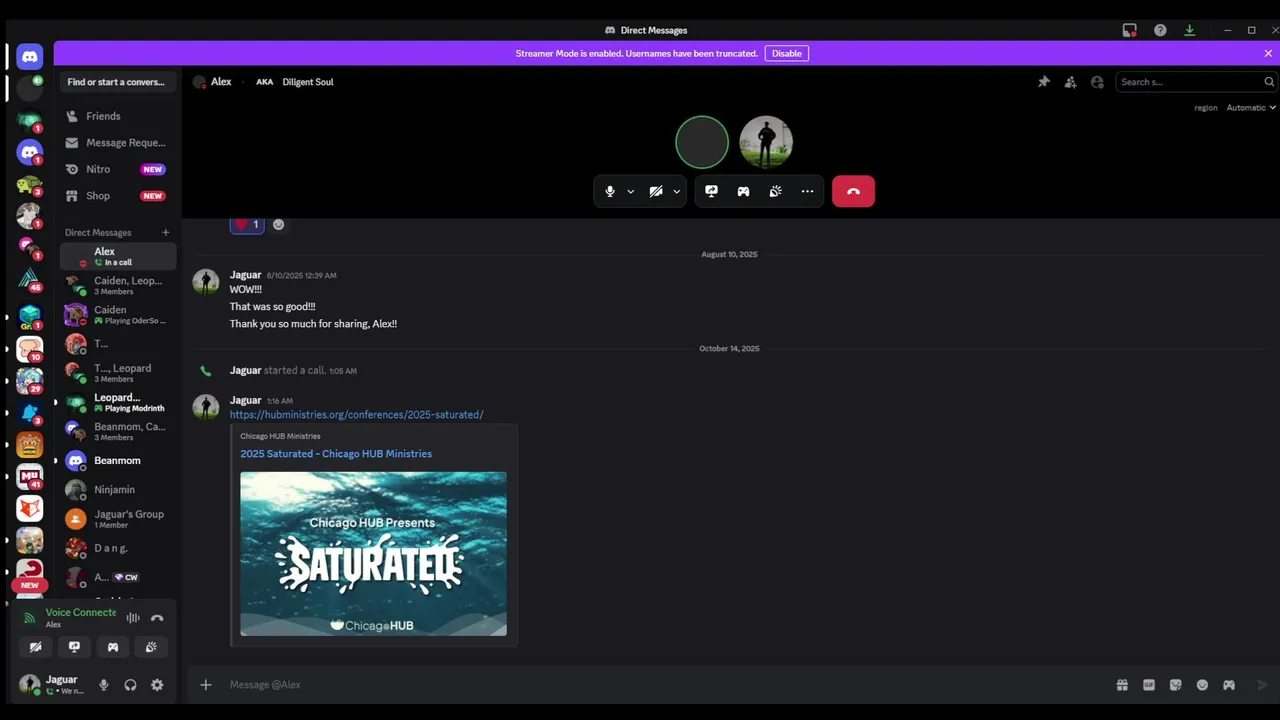The width and height of the screenshot is (1280, 720).
Task: Start an activity from call controls
Action: (743, 191)
